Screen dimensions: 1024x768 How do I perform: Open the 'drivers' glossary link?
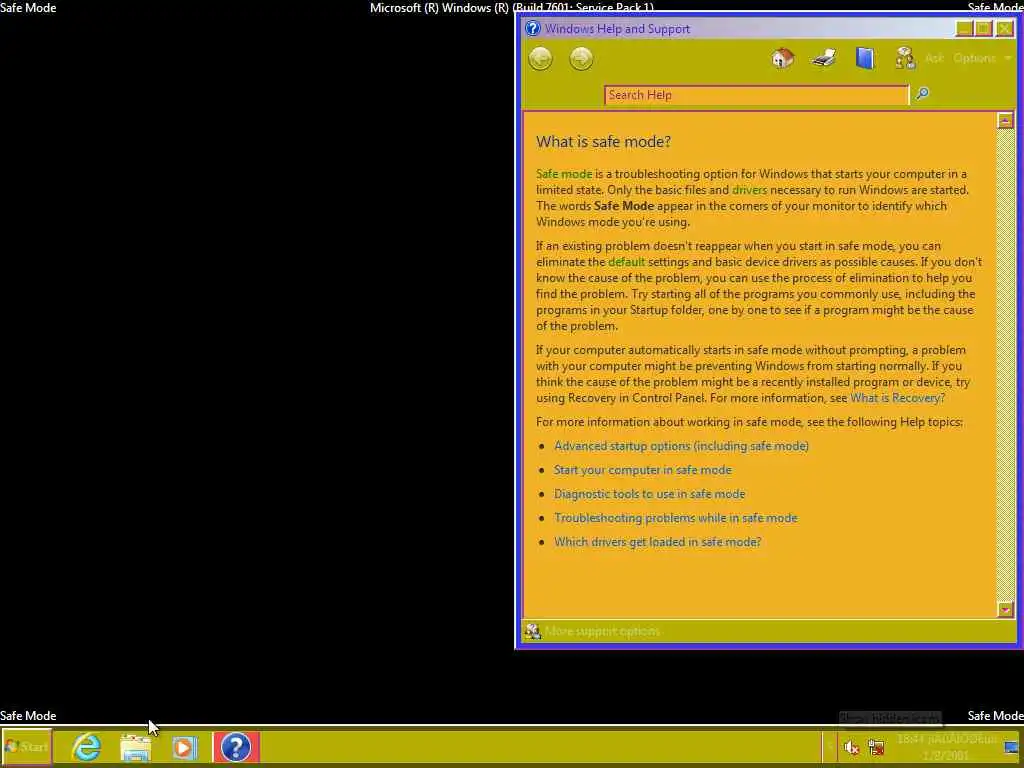(x=749, y=190)
